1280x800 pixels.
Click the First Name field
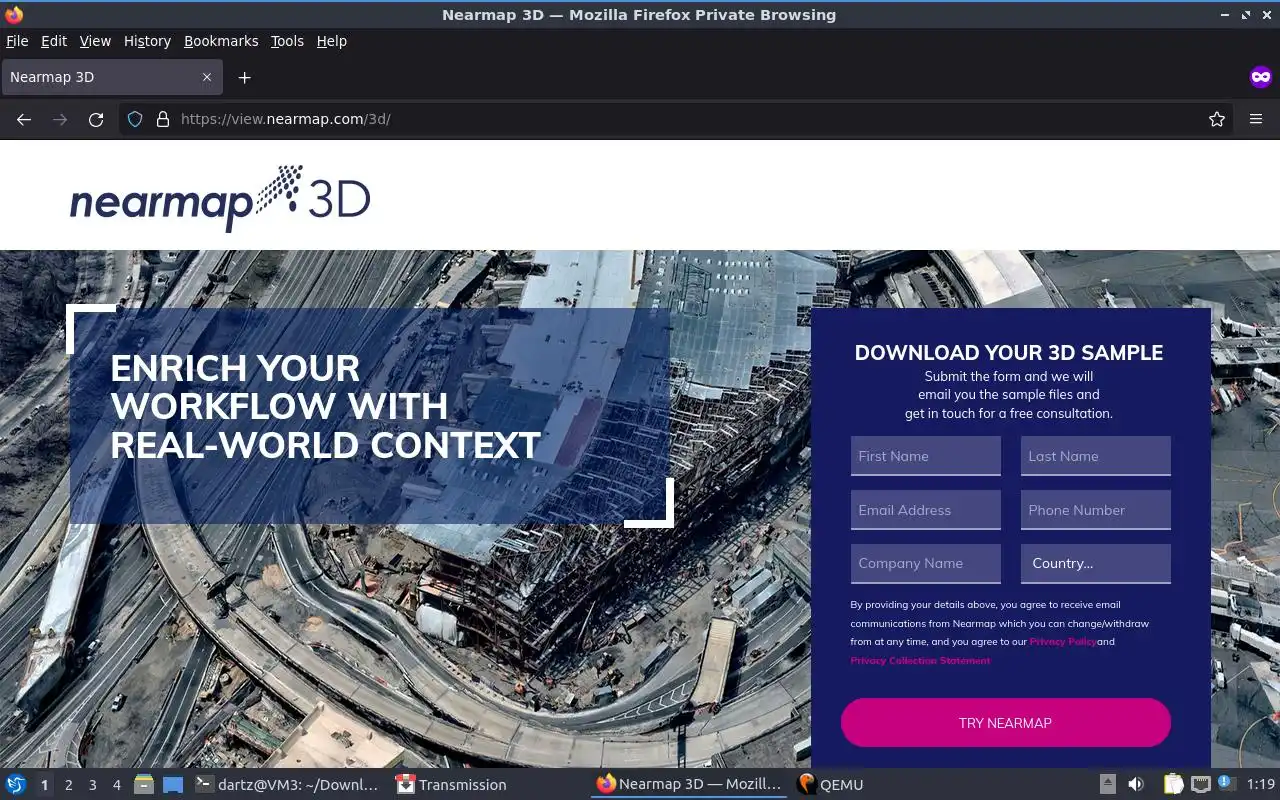[x=925, y=456]
